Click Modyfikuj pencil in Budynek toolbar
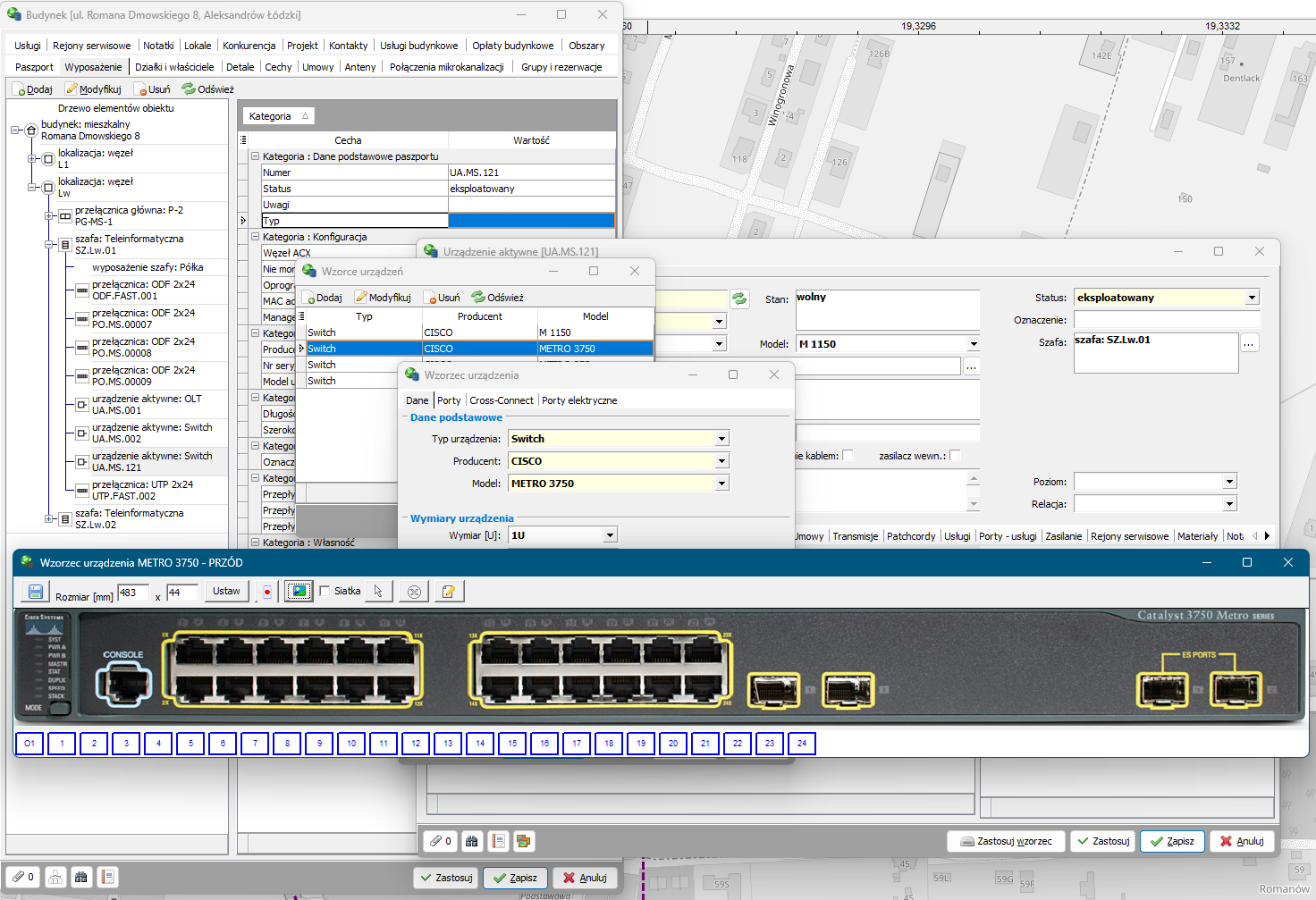The width and height of the screenshot is (1316, 900). point(93,89)
